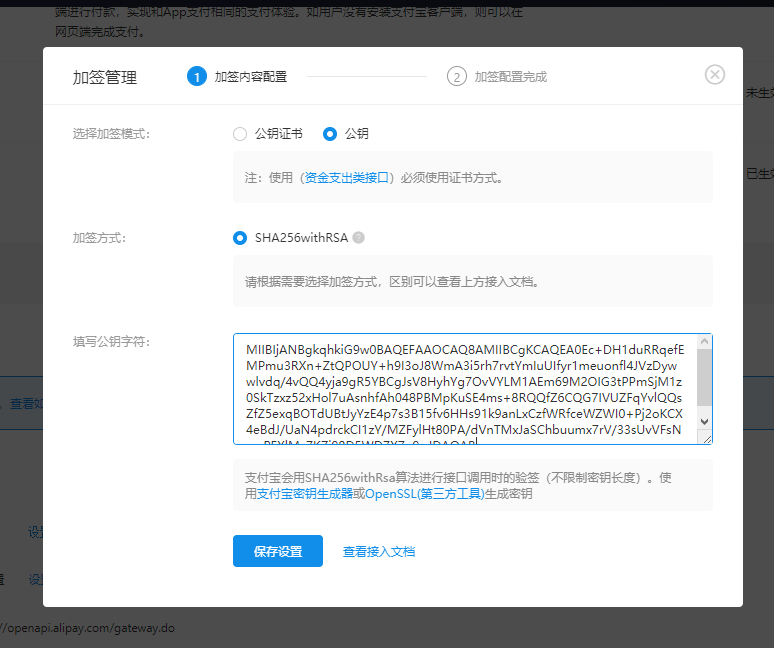Click the 加签管理 dialog title
774x648 pixels.
pyautogui.click(x=105, y=77)
